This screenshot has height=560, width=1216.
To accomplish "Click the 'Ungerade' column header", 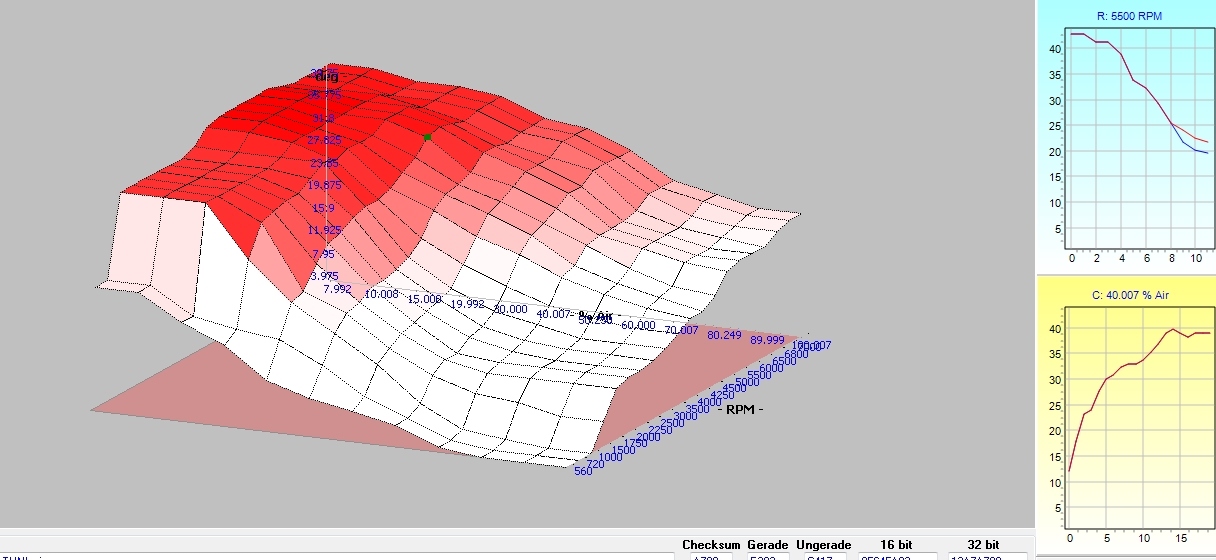I will [x=824, y=545].
